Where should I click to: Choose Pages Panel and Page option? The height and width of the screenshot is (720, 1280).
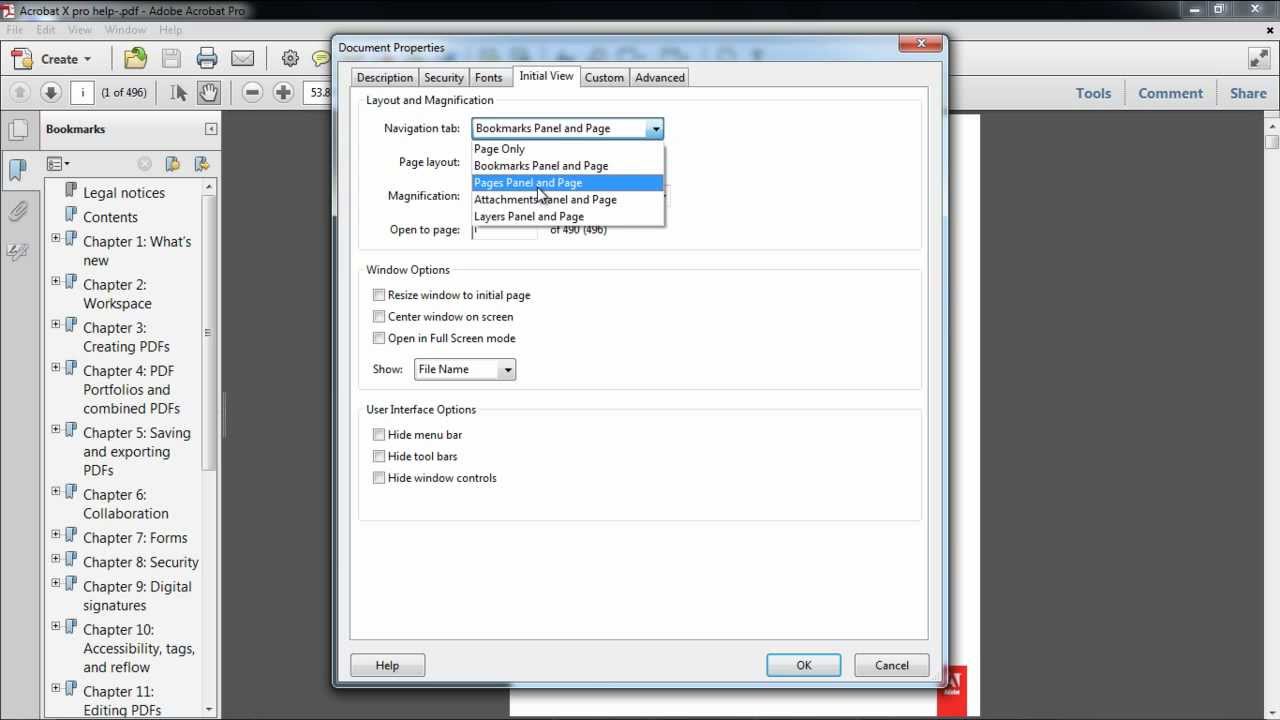click(567, 183)
